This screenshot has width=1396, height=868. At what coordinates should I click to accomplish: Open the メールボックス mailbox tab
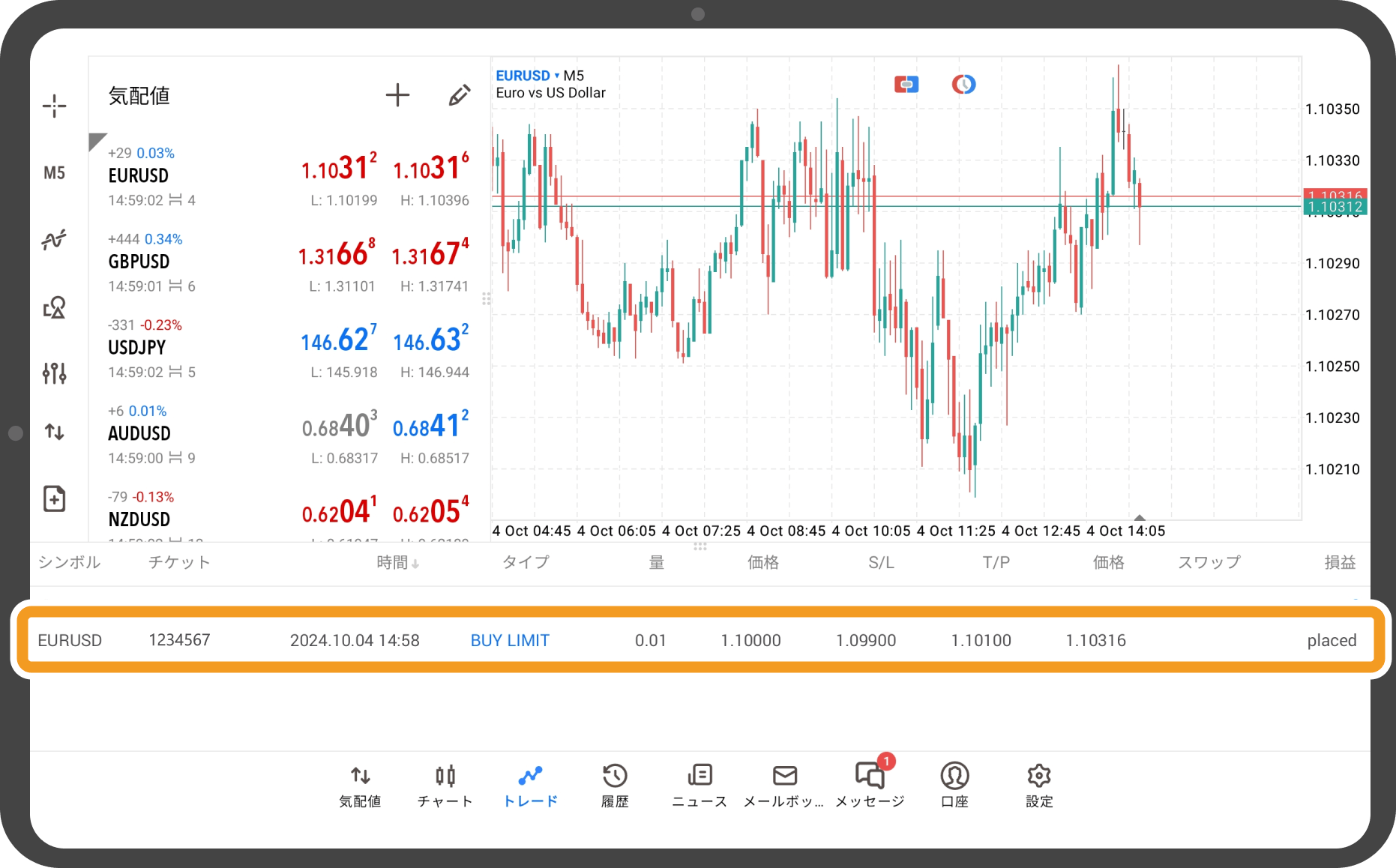coord(783,786)
